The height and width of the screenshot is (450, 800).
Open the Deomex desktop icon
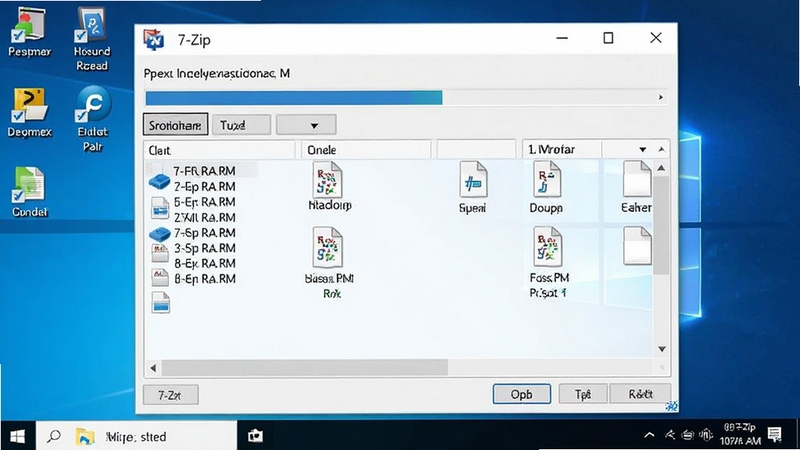point(29,113)
